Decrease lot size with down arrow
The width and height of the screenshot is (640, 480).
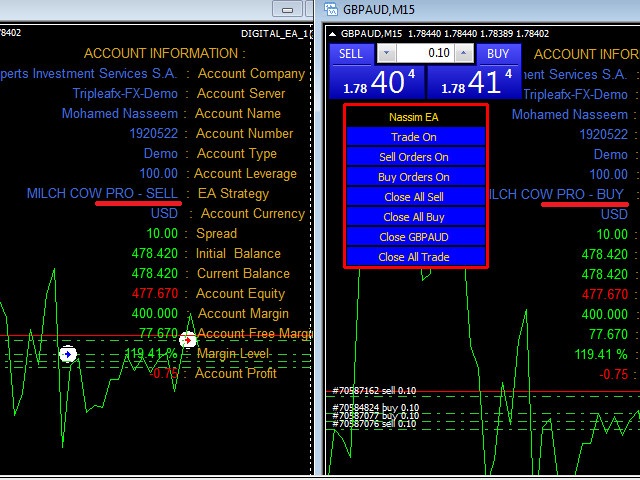[x=386, y=53]
